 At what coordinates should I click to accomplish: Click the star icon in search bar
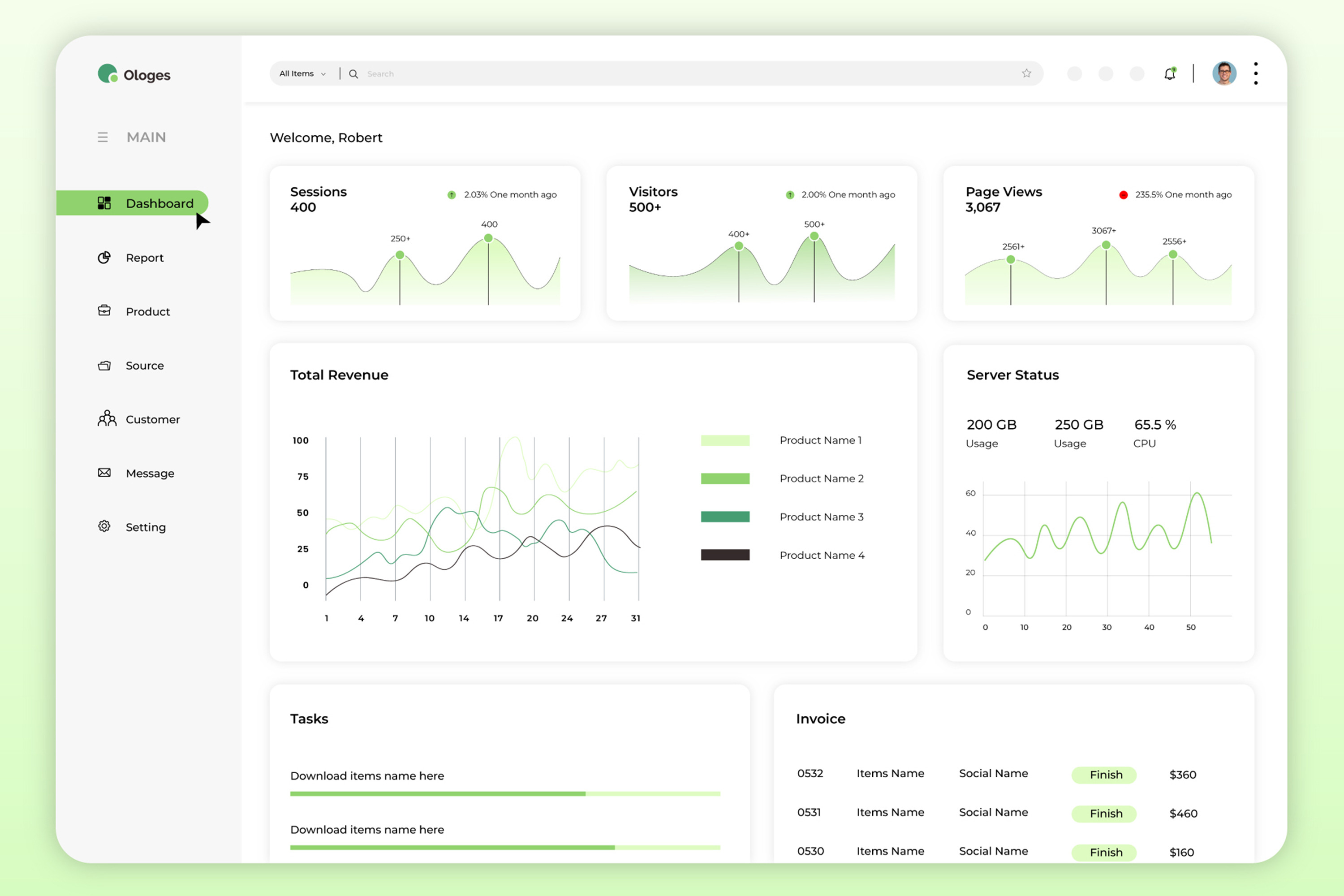point(1026,73)
